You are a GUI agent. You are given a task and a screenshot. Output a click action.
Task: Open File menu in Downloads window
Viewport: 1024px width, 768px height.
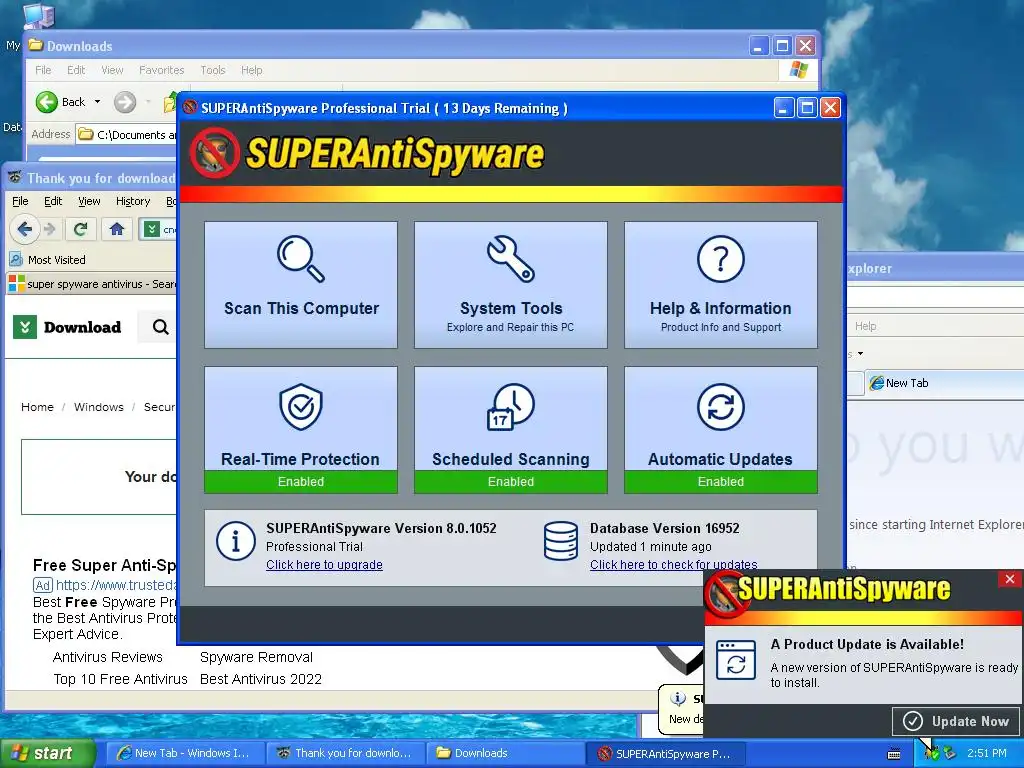click(x=43, y=70)
